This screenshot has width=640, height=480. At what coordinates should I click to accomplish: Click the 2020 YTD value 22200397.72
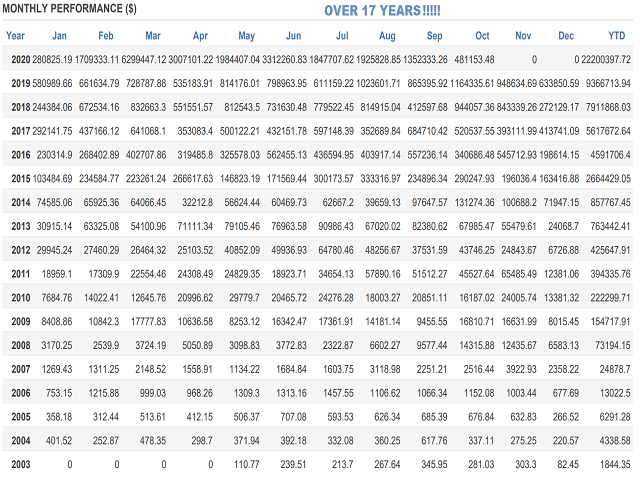[x=606, y=60]
